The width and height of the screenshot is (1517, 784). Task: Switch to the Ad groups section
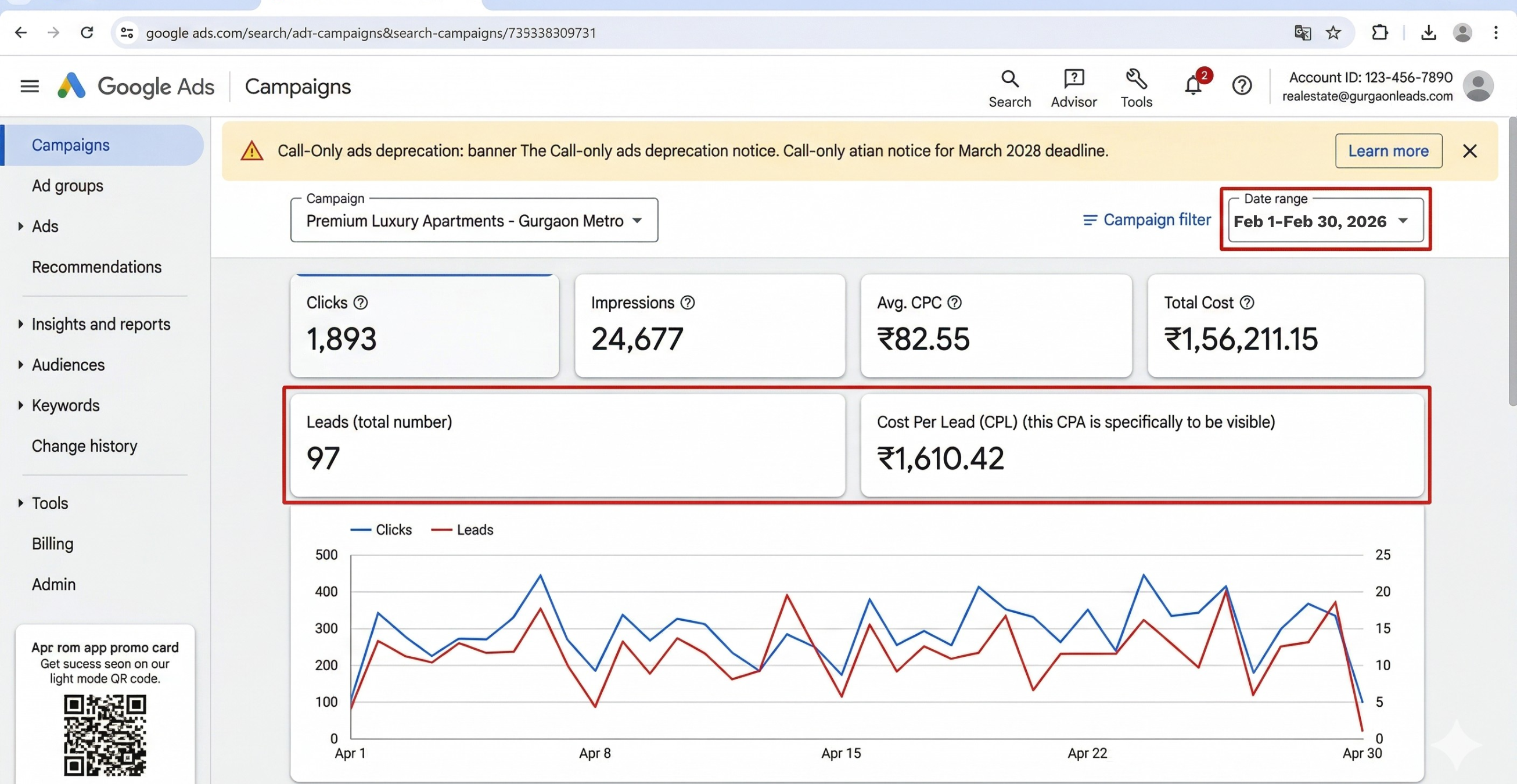[67, 185]
